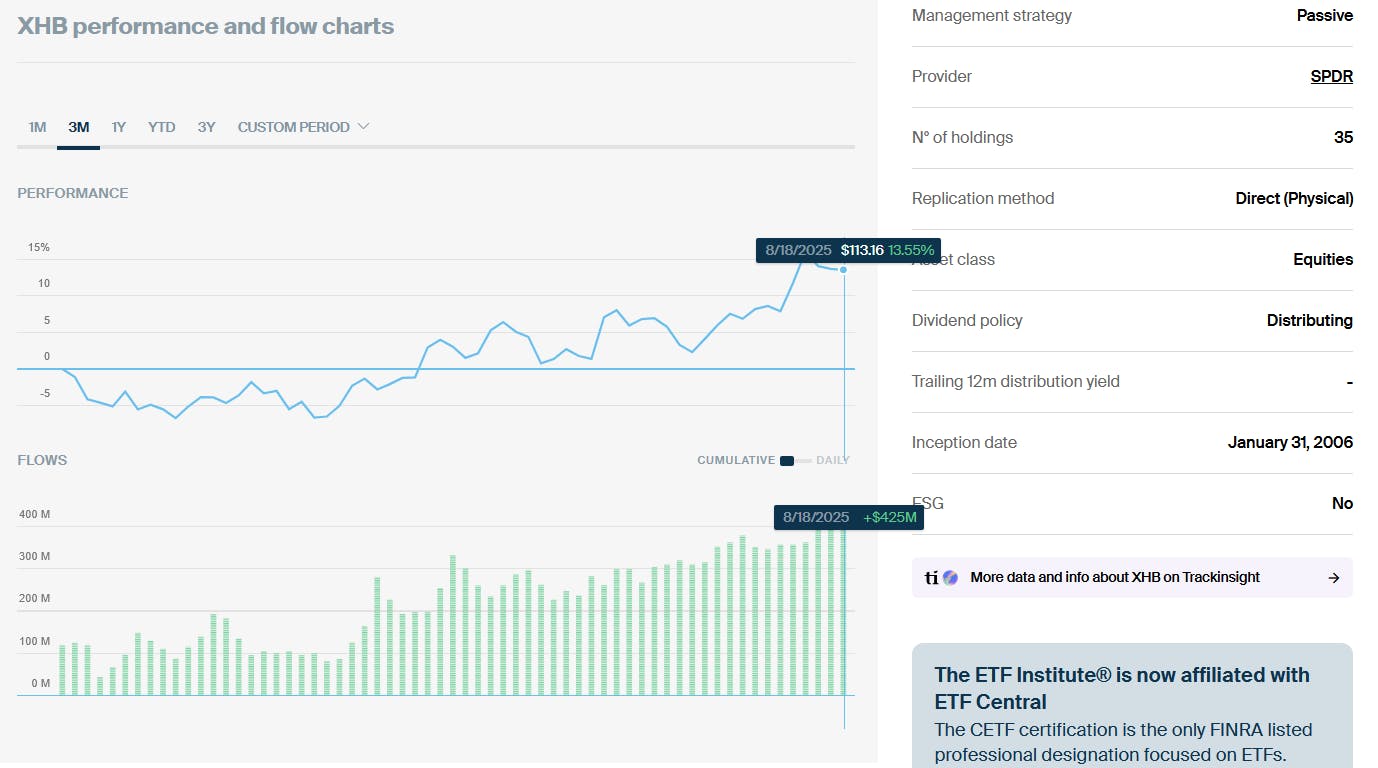Switch flows view to DAILY label
1378x768 pixels.
coord(833,461)
